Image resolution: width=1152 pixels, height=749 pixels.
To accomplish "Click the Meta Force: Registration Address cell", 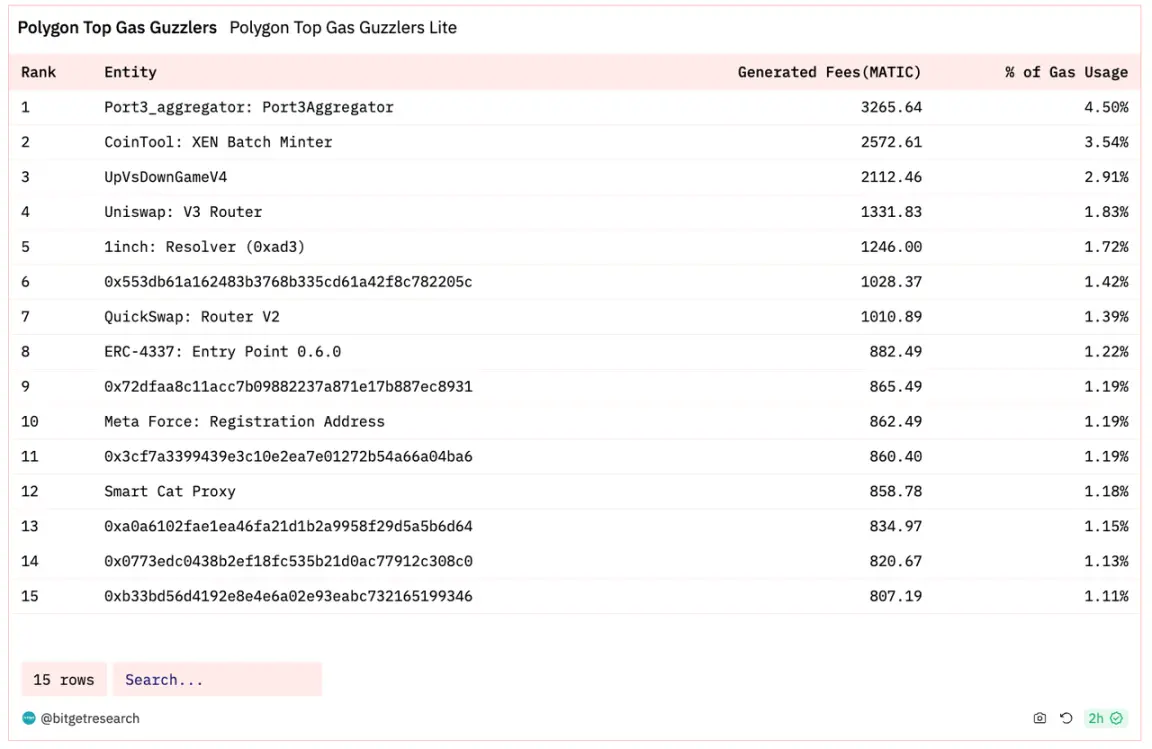I will click(x=244, y=421).
